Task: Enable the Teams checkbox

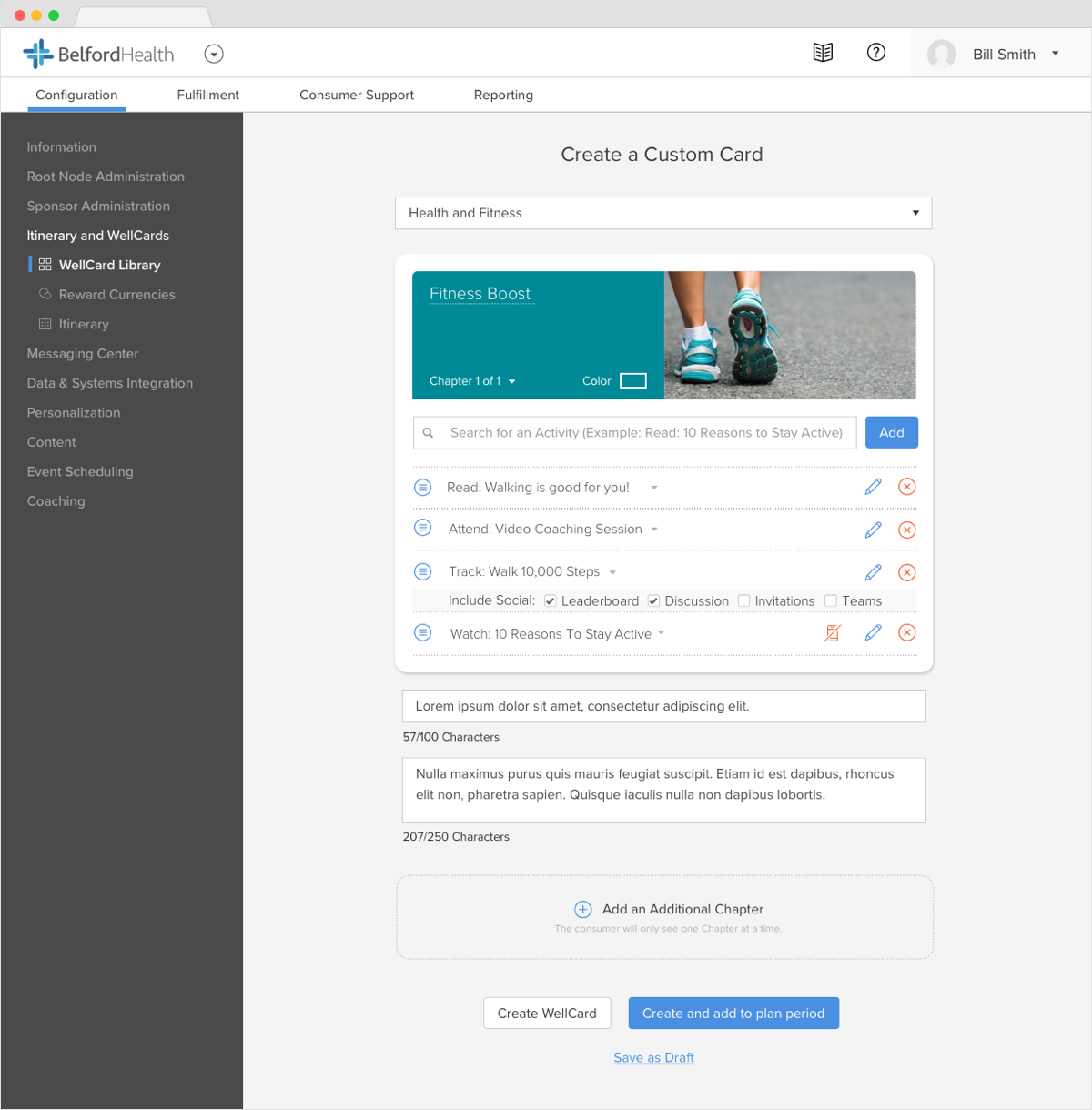Action: (x=831, y=600)
